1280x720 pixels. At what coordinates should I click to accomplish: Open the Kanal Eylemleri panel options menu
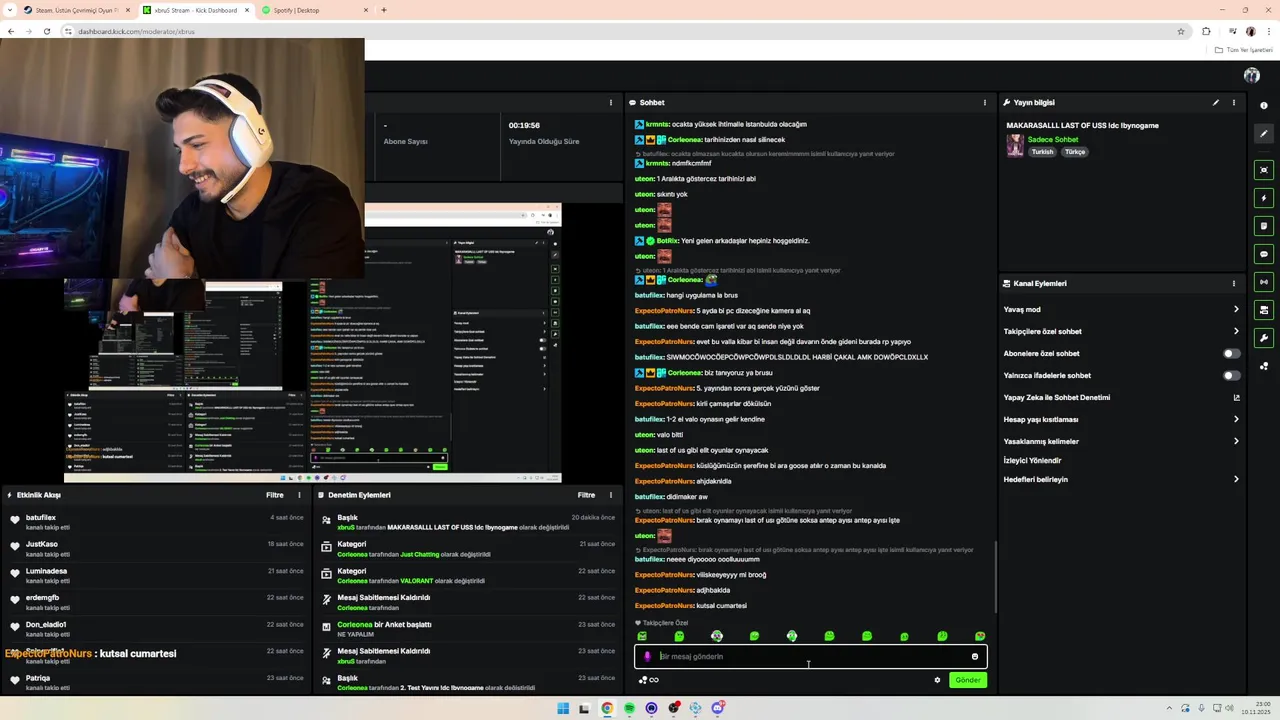click(x=1234, y=283)
